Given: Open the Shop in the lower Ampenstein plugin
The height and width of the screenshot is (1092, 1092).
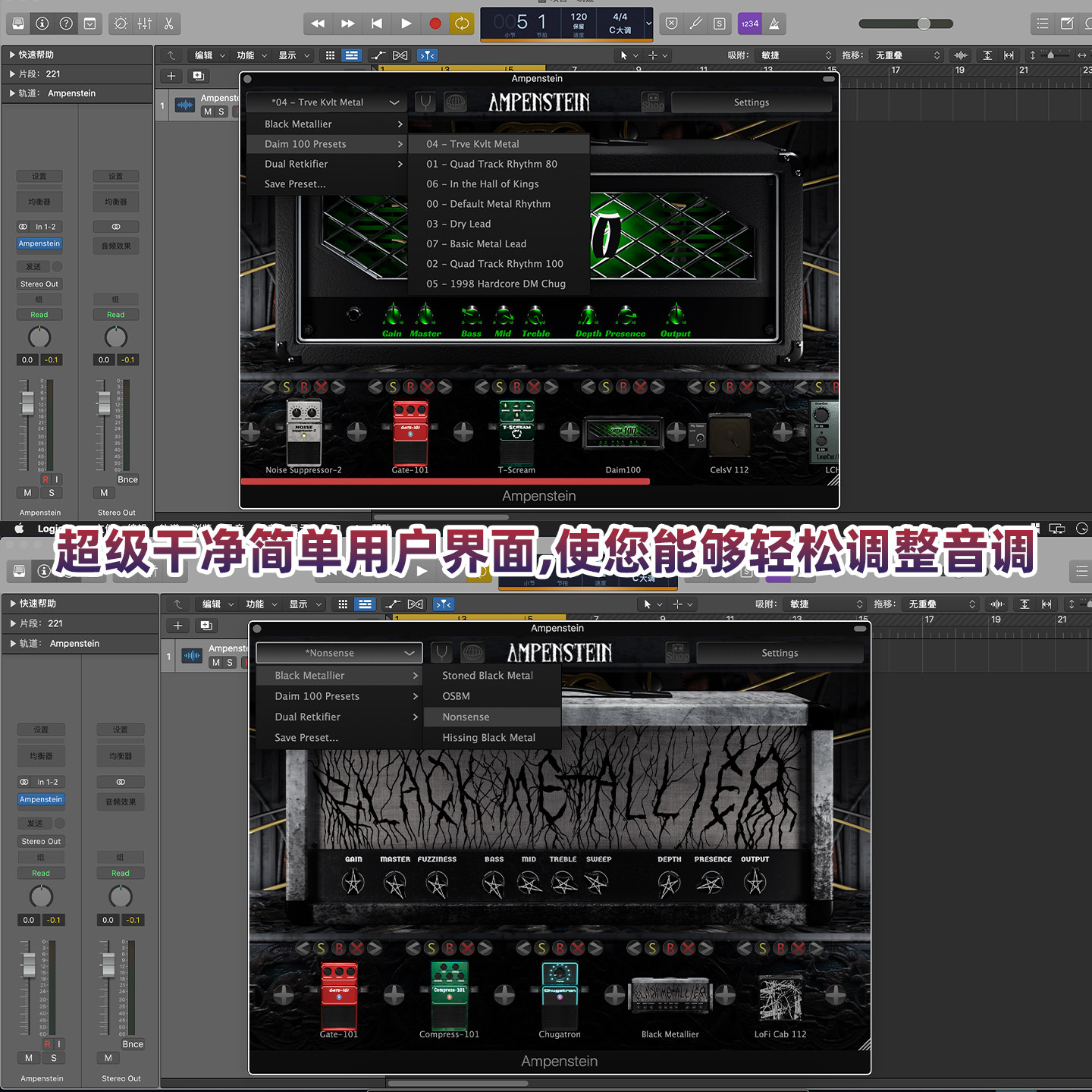Looking at the screenshot, I should (x=677, y=653).
